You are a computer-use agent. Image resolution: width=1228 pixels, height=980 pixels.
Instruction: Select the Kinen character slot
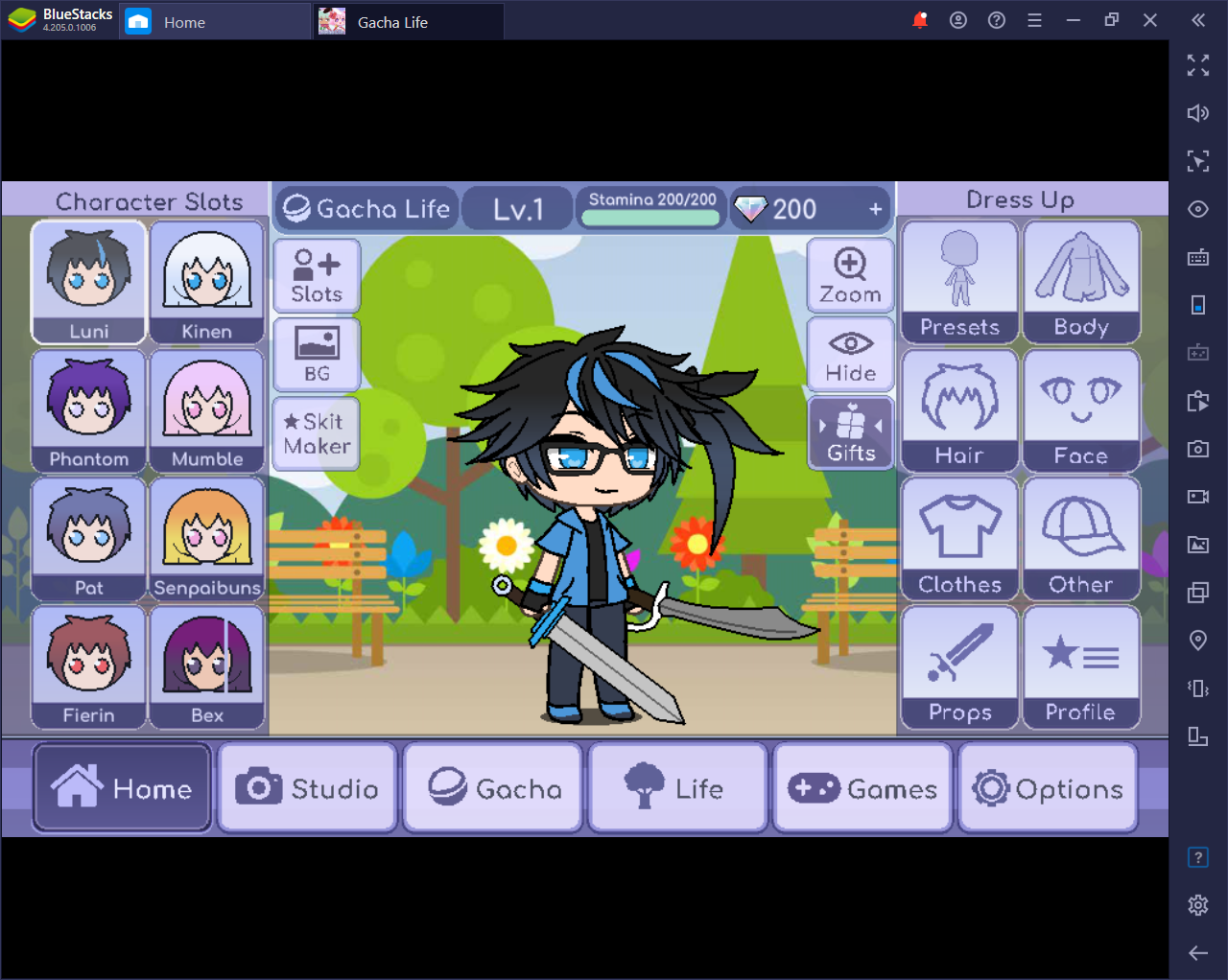click(x=207, y=283)
